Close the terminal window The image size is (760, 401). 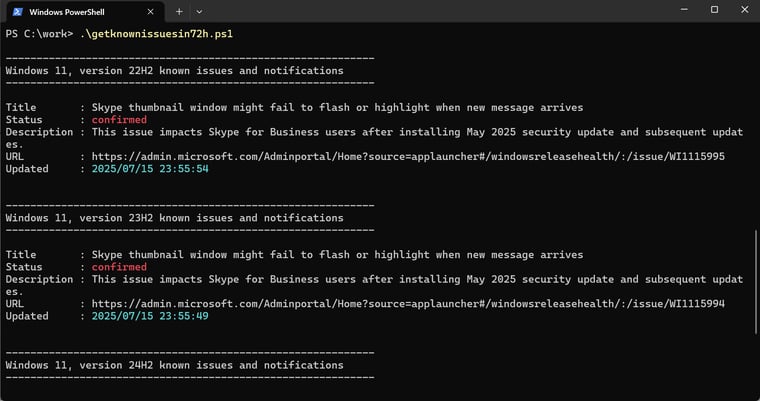(x=744, y=10)
